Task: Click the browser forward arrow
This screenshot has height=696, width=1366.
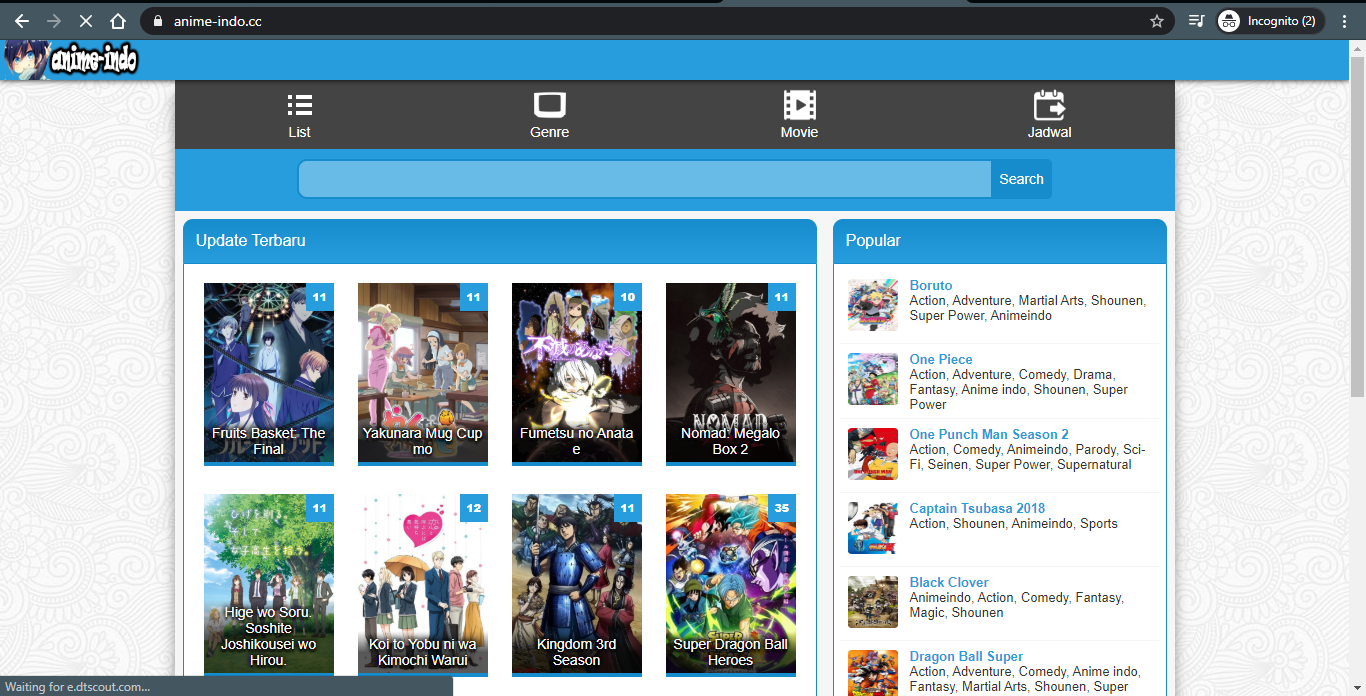Action: [x=54, y=21]
